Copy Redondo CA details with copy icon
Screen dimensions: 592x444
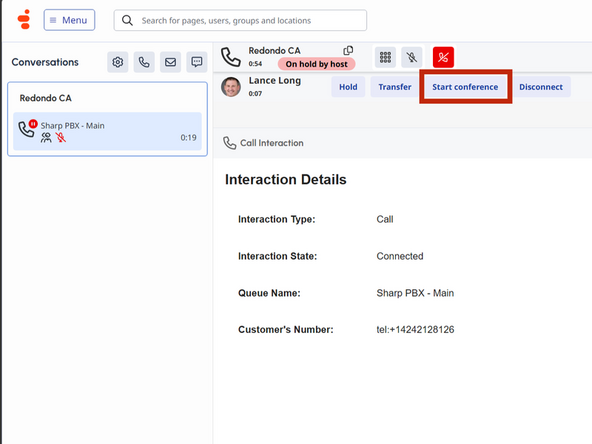[x=348, y=51]
